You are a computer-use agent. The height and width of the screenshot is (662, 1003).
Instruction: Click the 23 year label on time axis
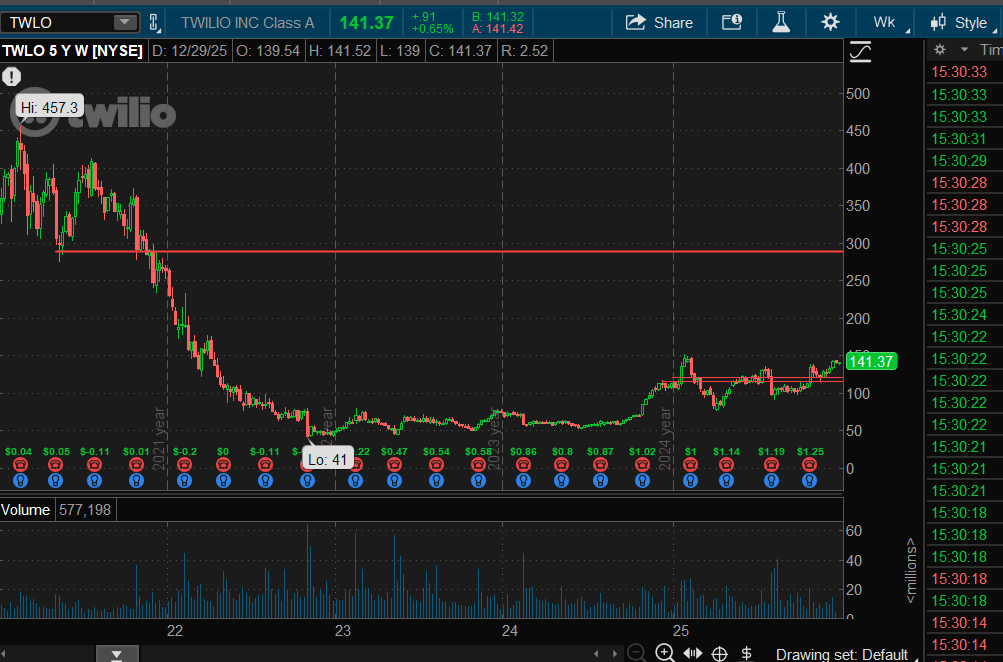tap(343, 631)
